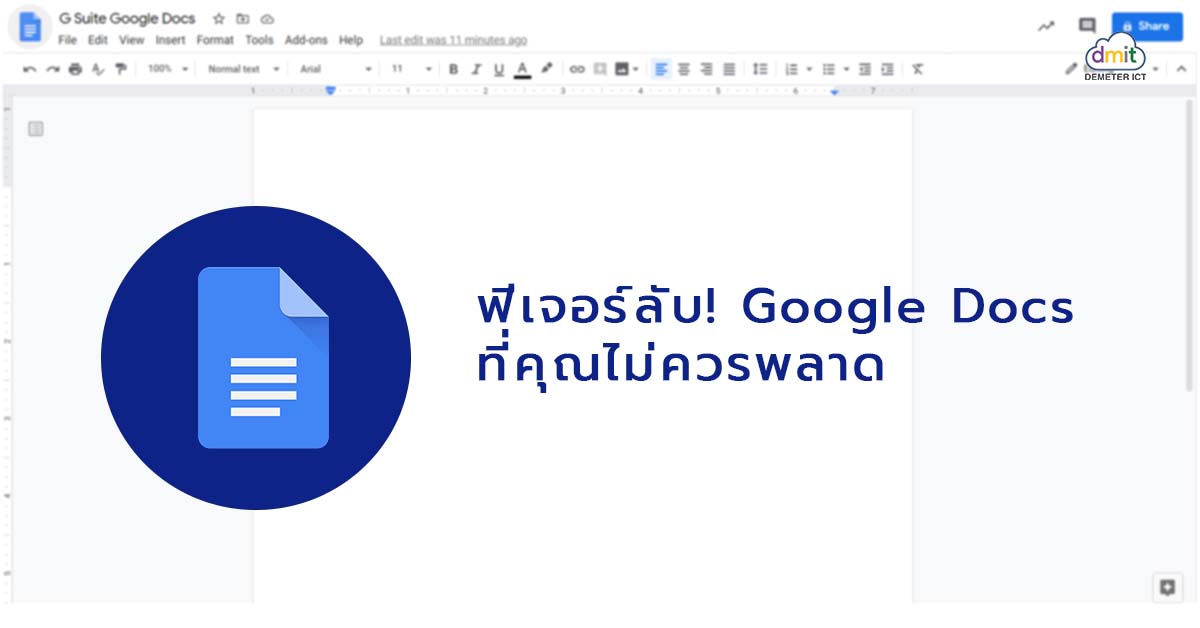Toggle bold formatting
Viewport: 1200px width, 628px height.
click(x=453, y=69)
